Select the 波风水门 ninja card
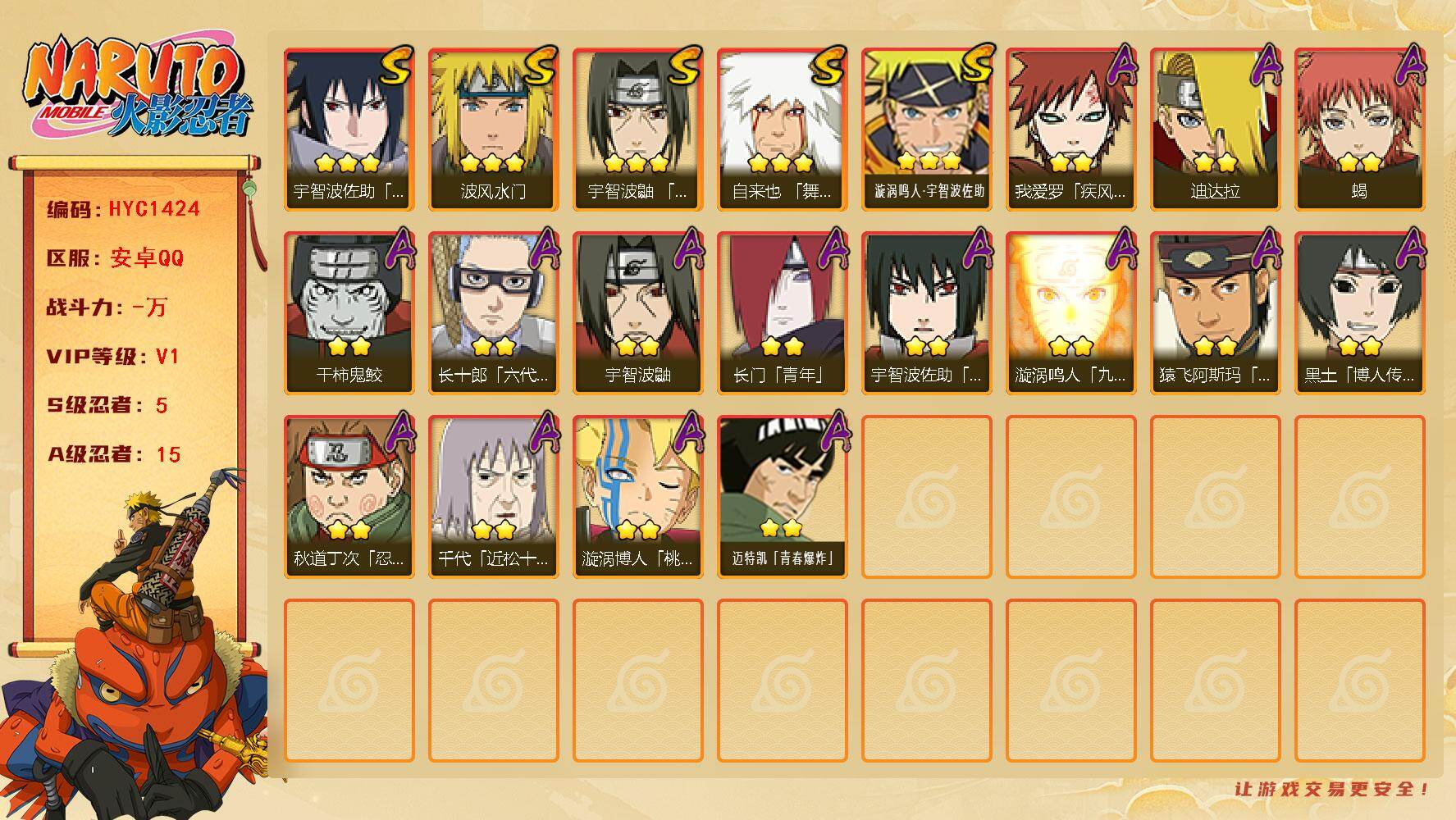Image resolution: width=1456 pixels, height=820 pixels. pyautogui.click(x=493, y=130)
